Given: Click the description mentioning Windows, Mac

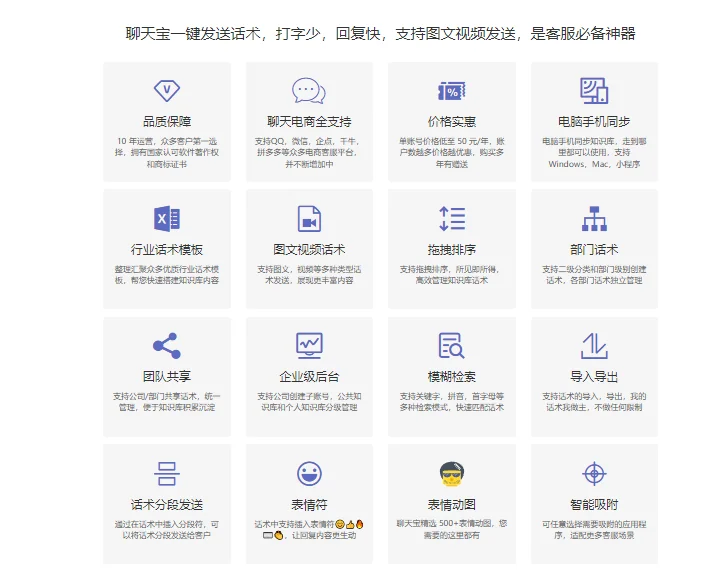Looking at the screenshot, I should coord(594,152).
